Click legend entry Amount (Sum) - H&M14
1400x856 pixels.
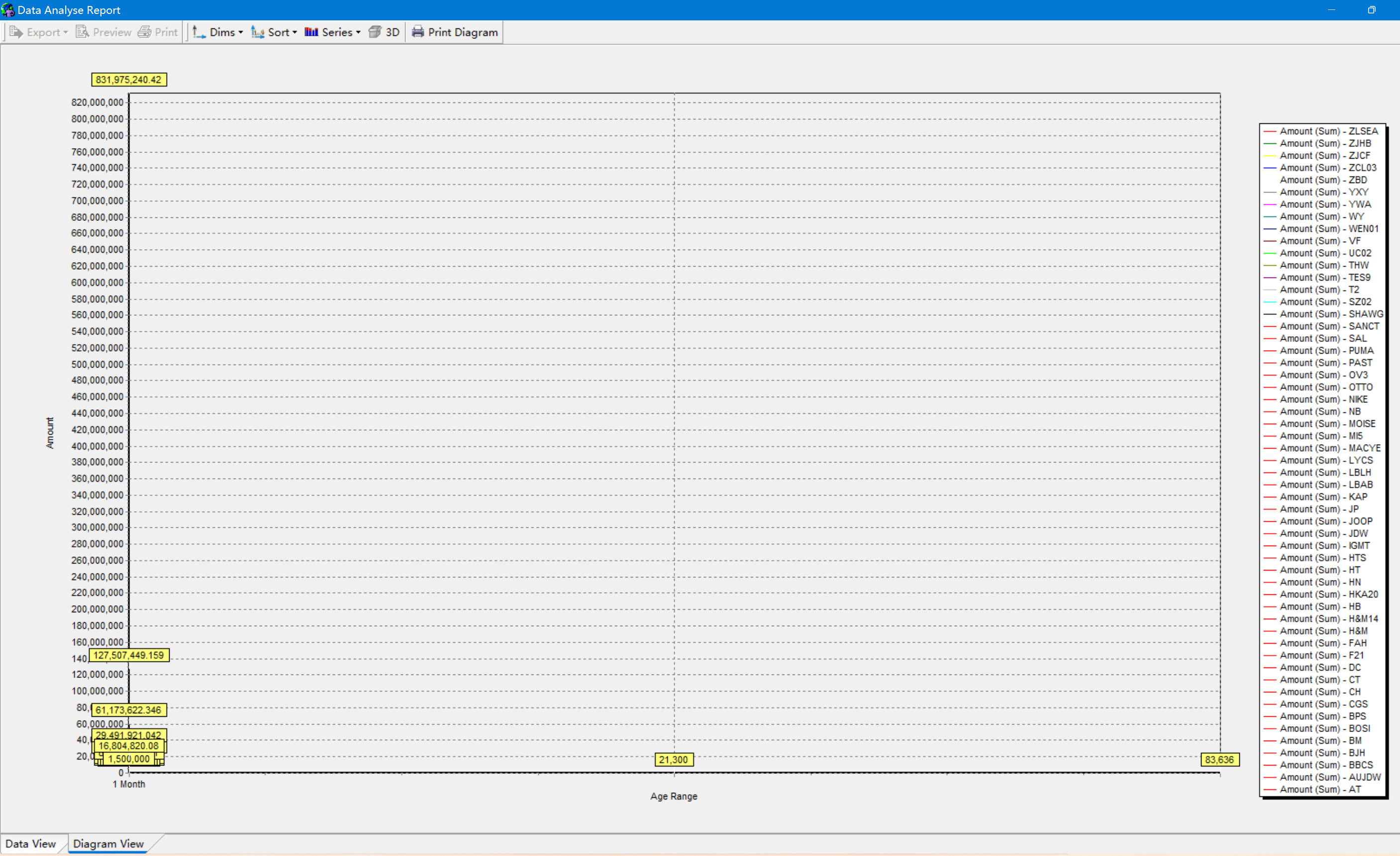point(1321,619)
